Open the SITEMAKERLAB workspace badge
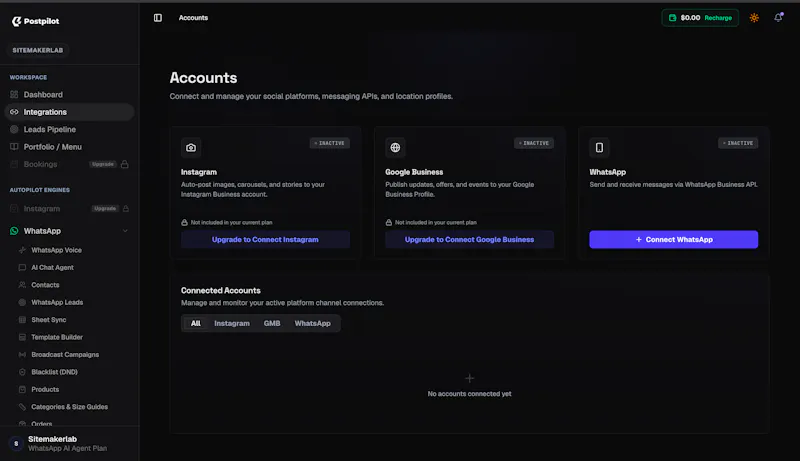This screenshot has height=461, width=800. [38, 50]
